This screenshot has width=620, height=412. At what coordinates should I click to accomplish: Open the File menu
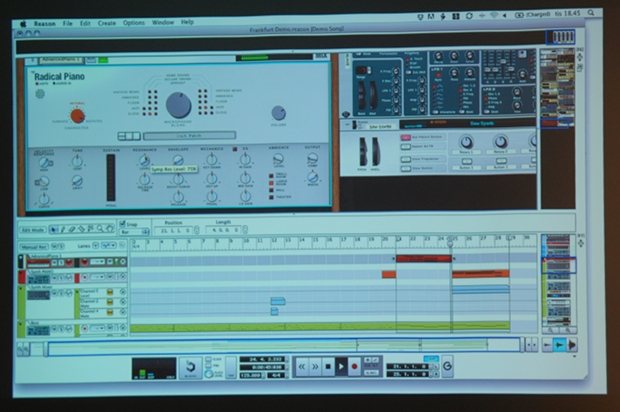68,23
